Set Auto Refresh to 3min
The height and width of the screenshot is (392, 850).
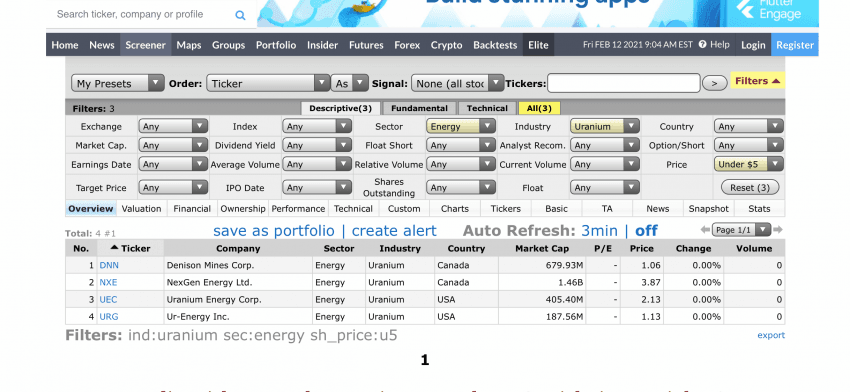point(599,231)
